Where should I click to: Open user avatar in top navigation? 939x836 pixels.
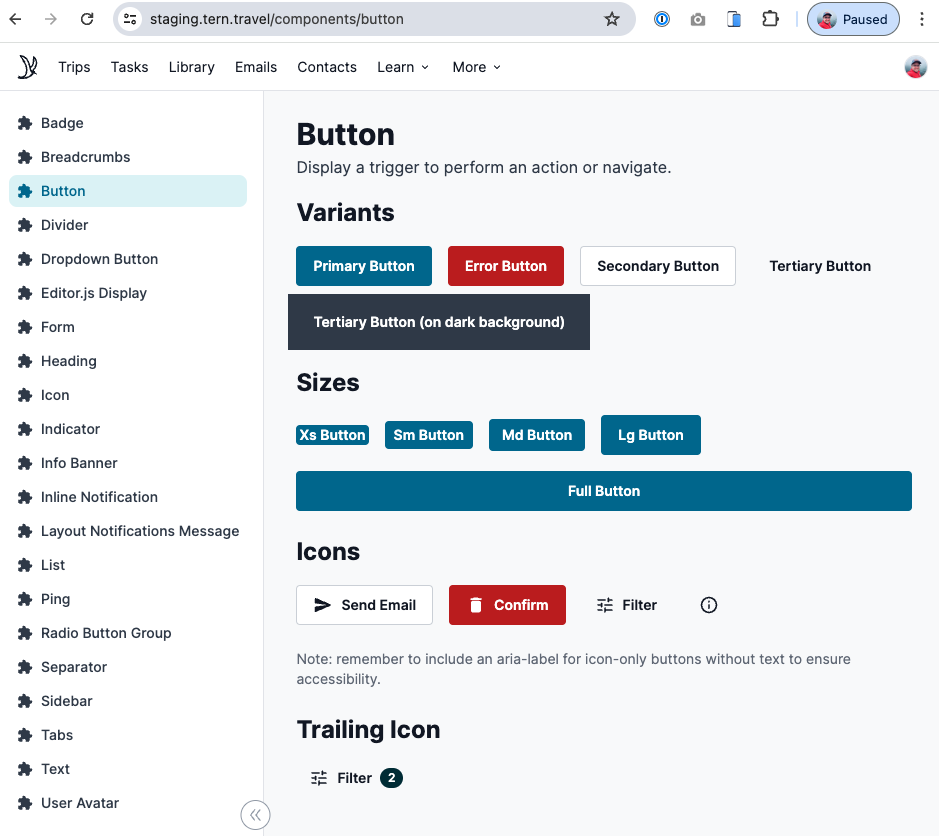tap(915, 67)
